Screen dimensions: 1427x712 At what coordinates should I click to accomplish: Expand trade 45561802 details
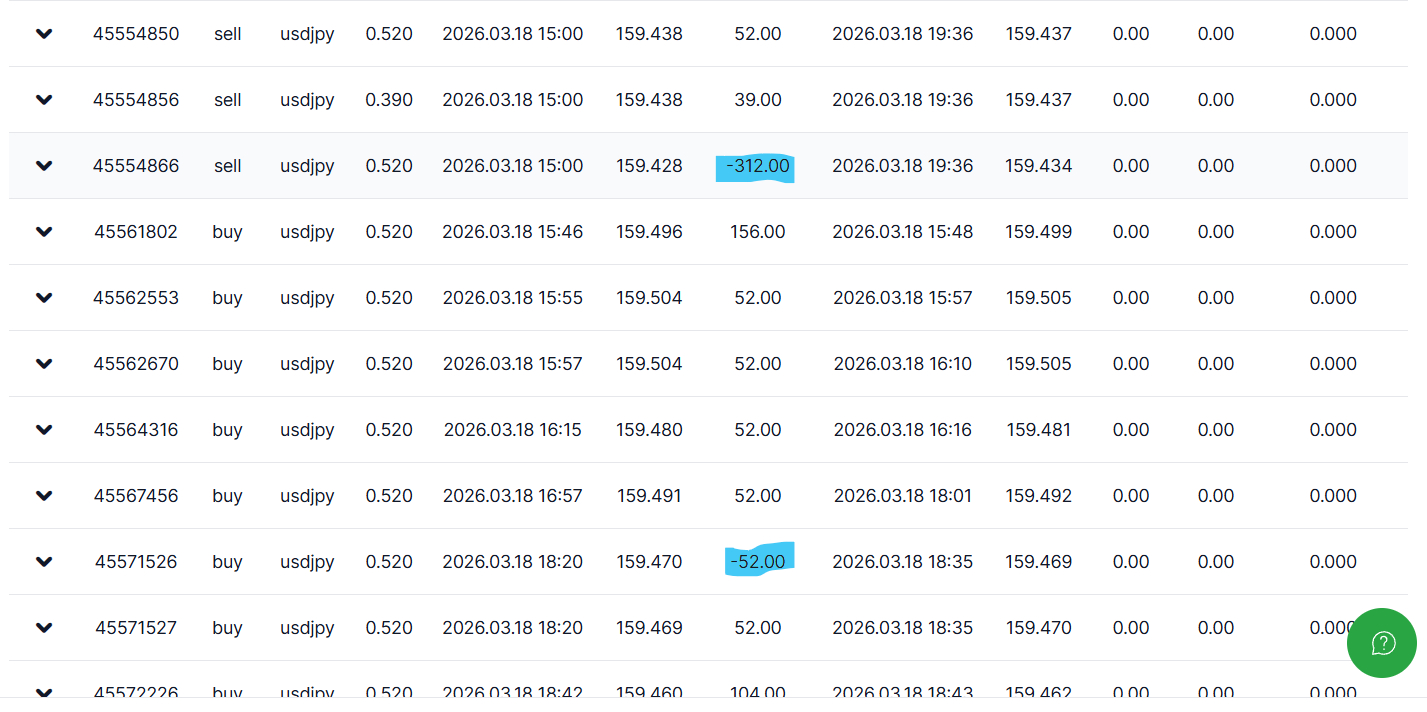44,232
